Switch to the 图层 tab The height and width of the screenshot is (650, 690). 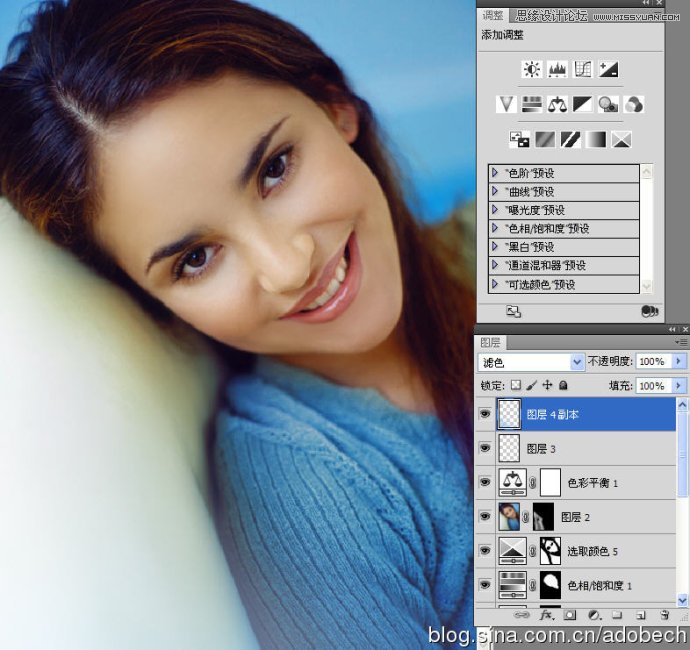coord(490,342)
